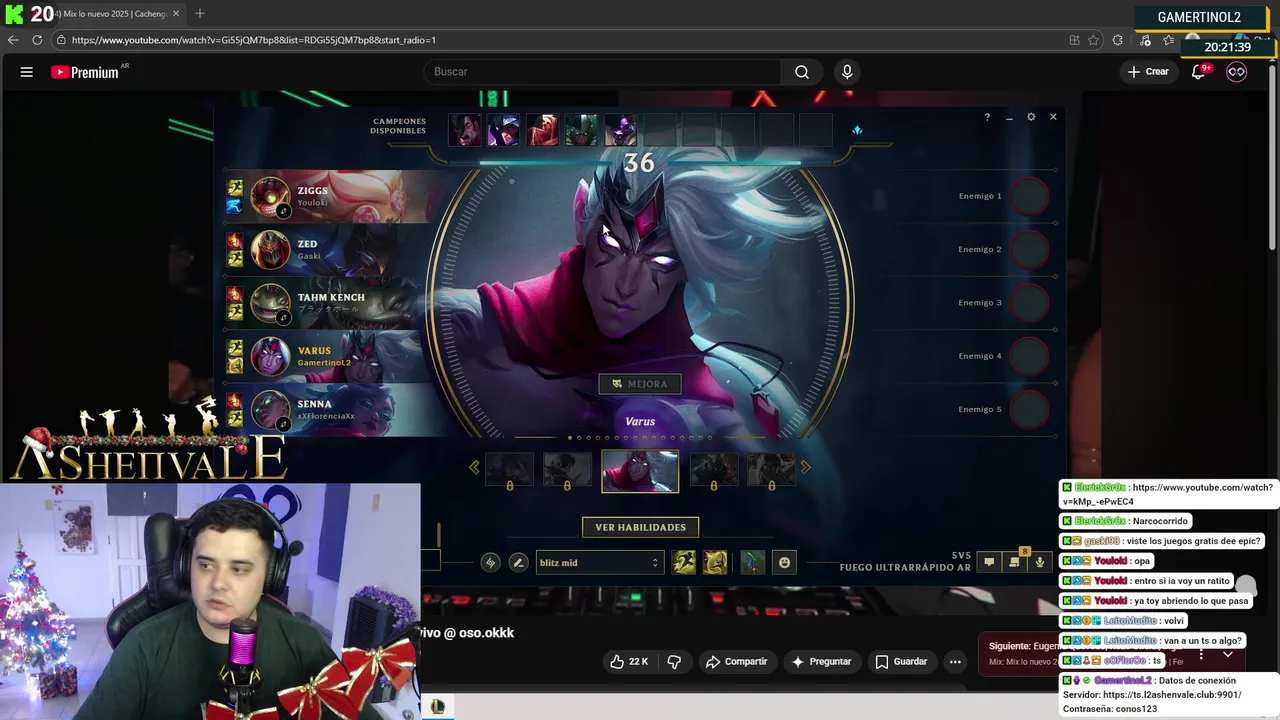Select Ziggs teammate row
The height and width of the screenshot is (720, 1280).
coord(330,196)
